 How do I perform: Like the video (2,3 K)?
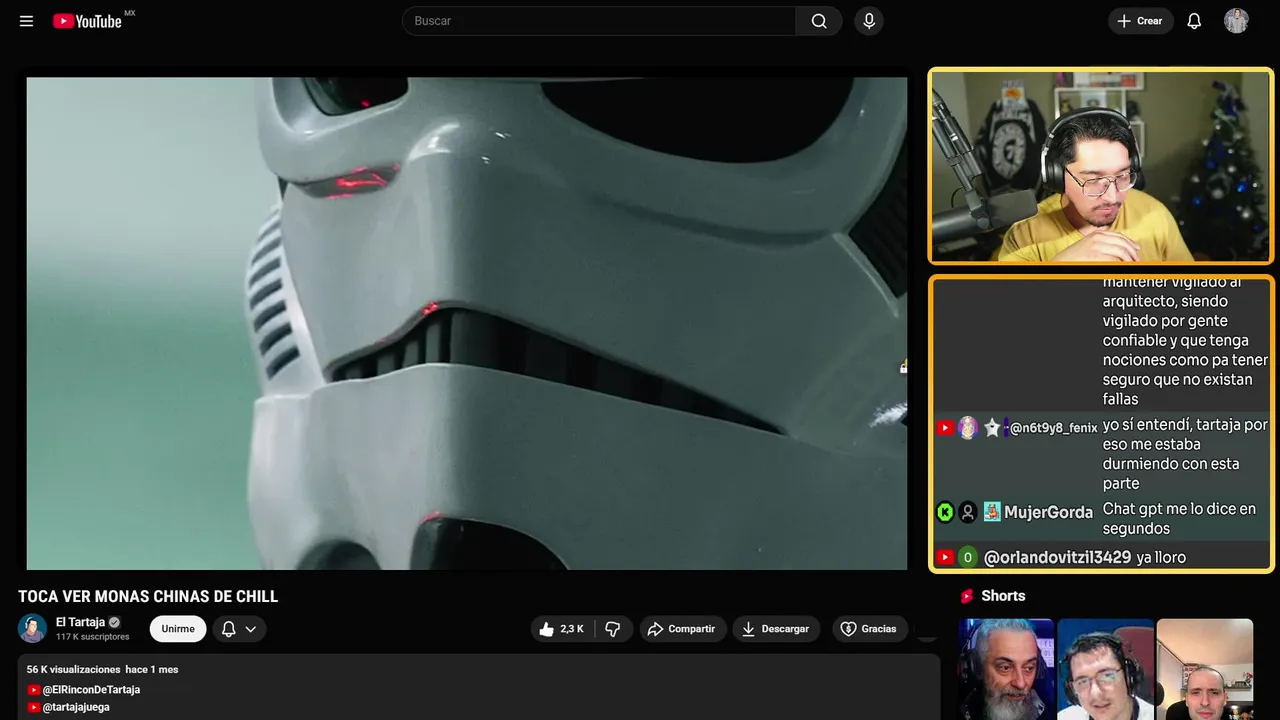(x=562, y=629)
